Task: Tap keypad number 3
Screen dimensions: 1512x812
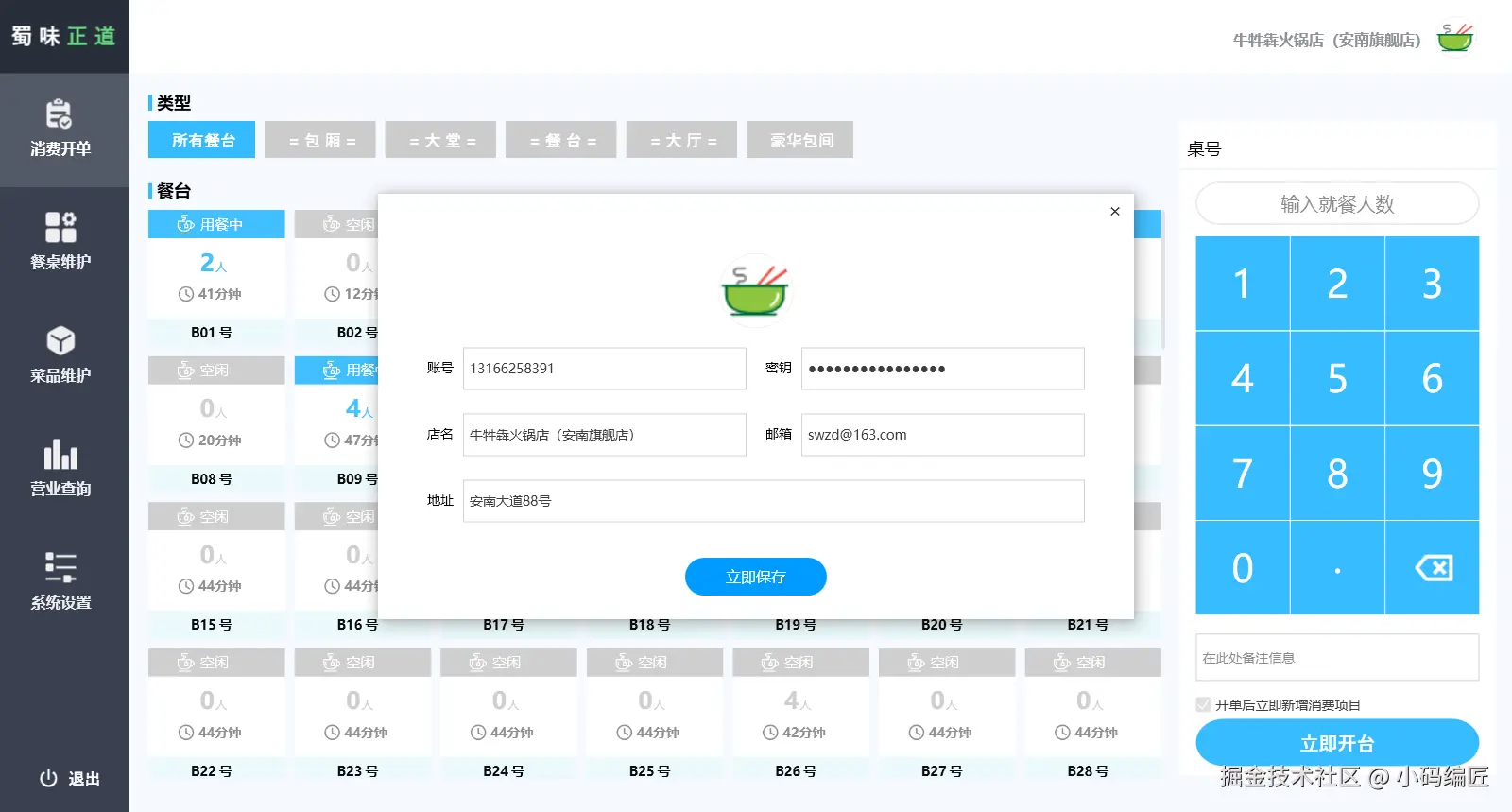Action: coord(1433,284)
